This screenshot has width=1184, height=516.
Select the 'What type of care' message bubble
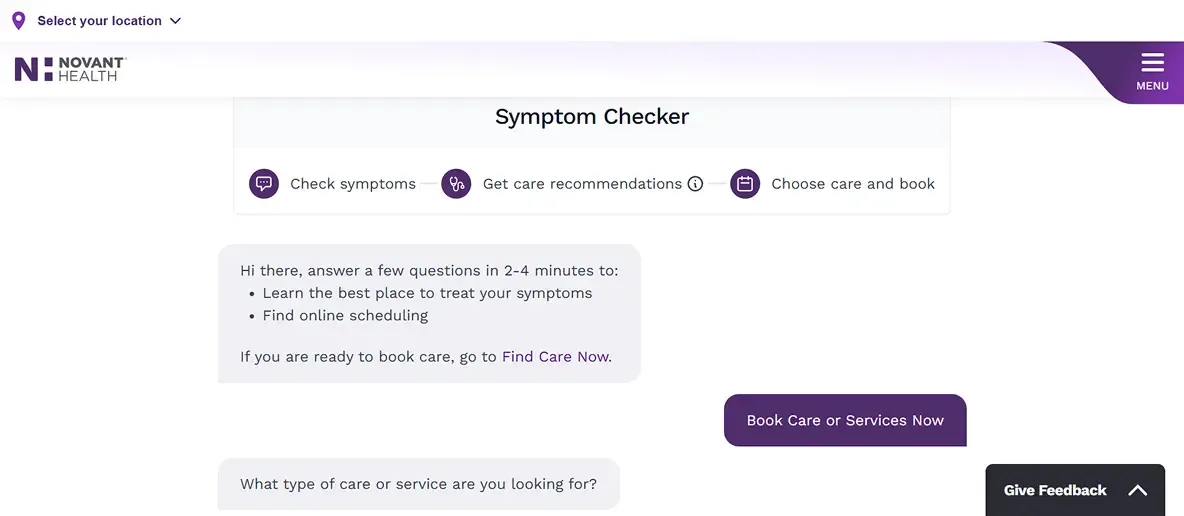point(418,484)
